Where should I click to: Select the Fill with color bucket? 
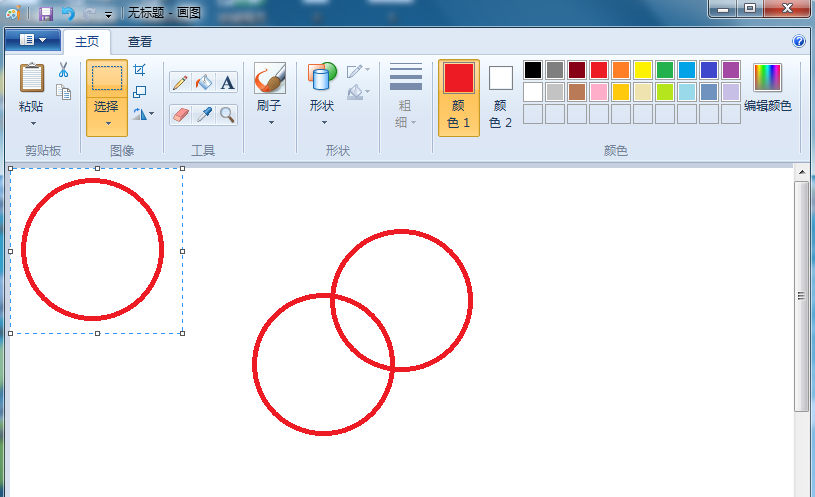[x=204, y=82]
